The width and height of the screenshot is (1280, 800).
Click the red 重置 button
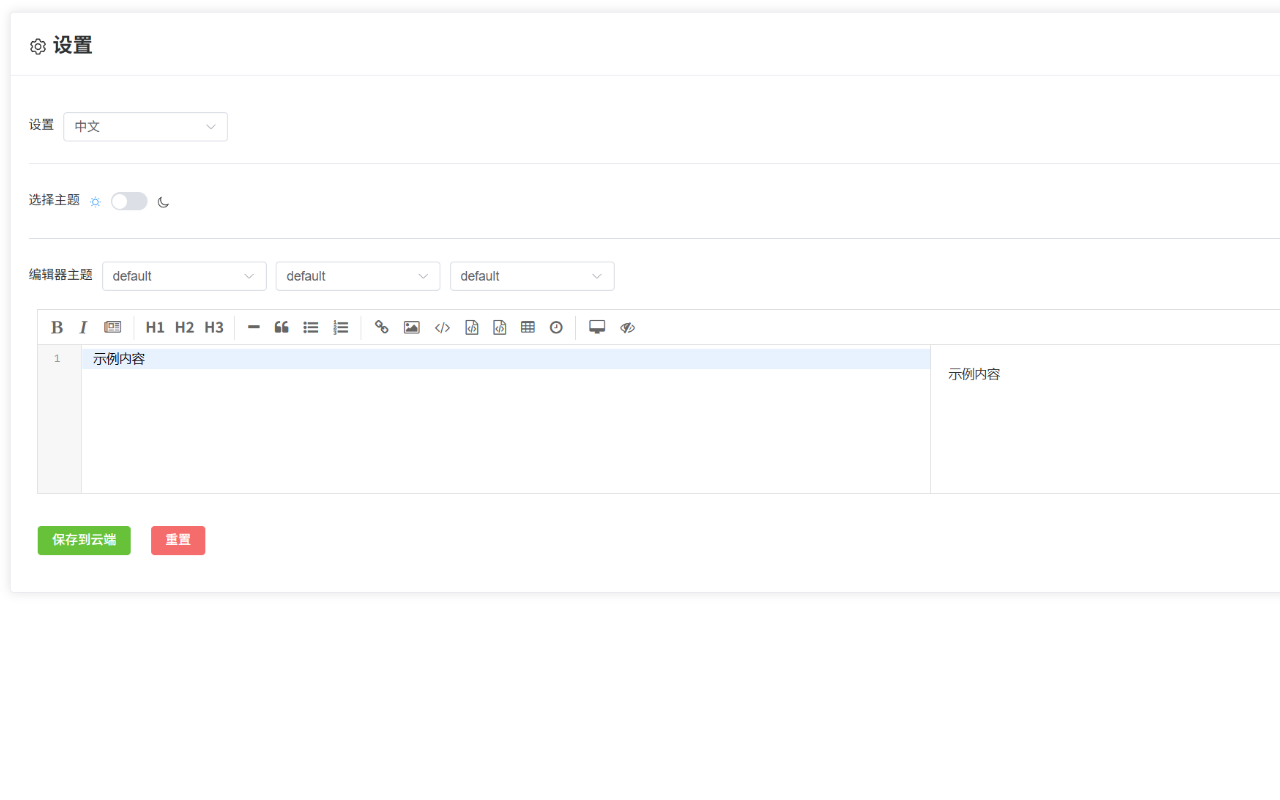click(178, 540)
